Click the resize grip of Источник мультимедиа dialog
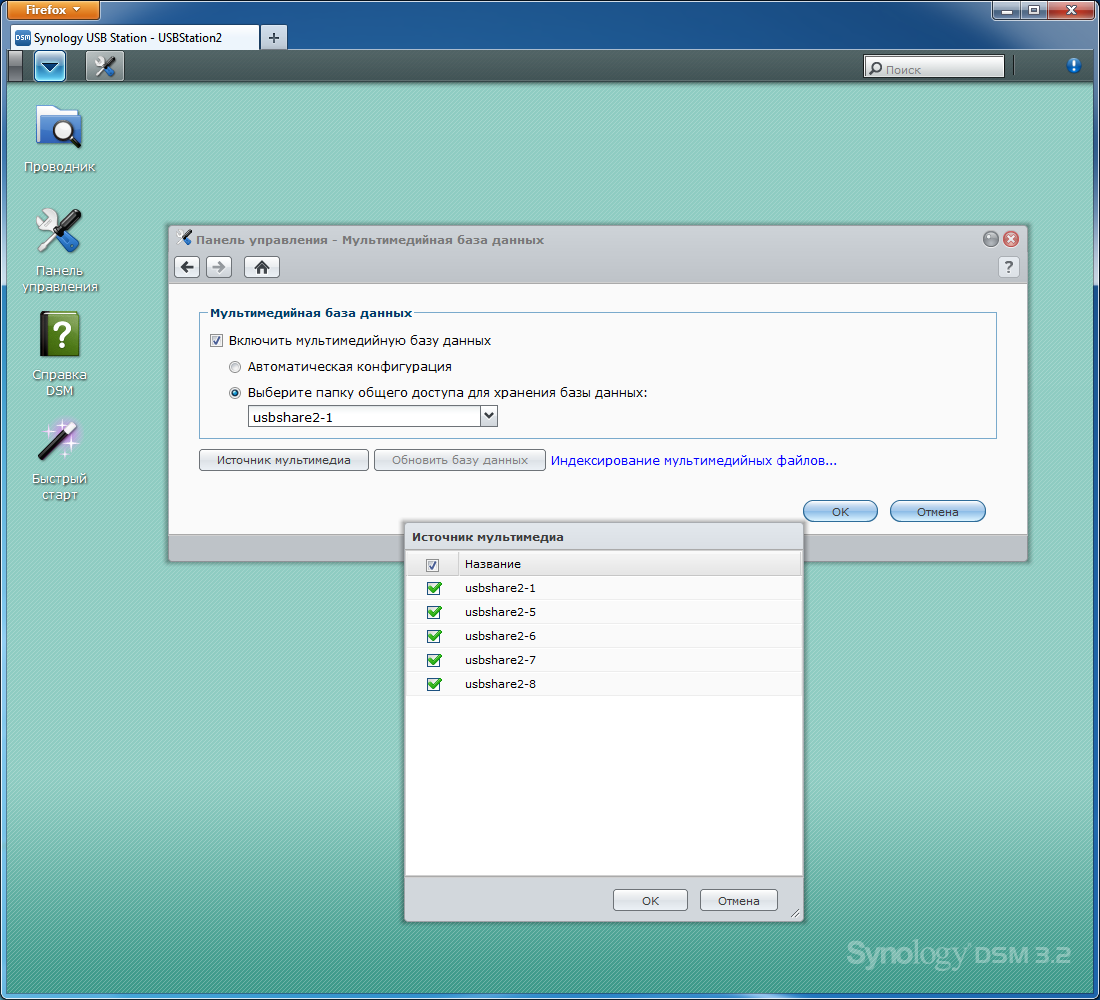Image resolution: width=1100 pixels, height=1000 pixels. tap(795, 912)
